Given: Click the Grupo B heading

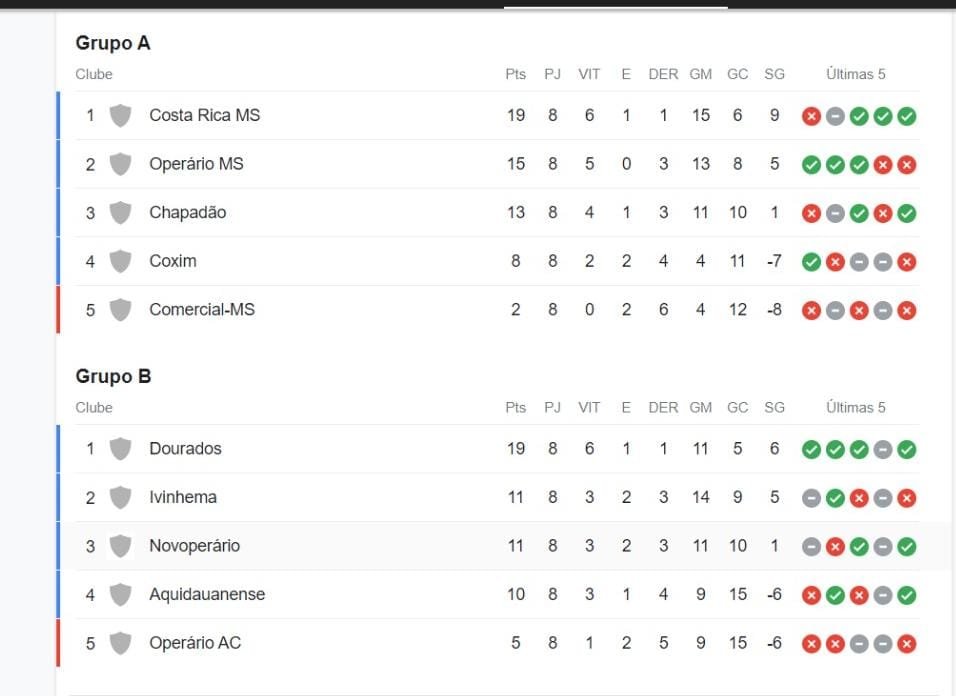Looking at the screenshot, I should 113,377.
